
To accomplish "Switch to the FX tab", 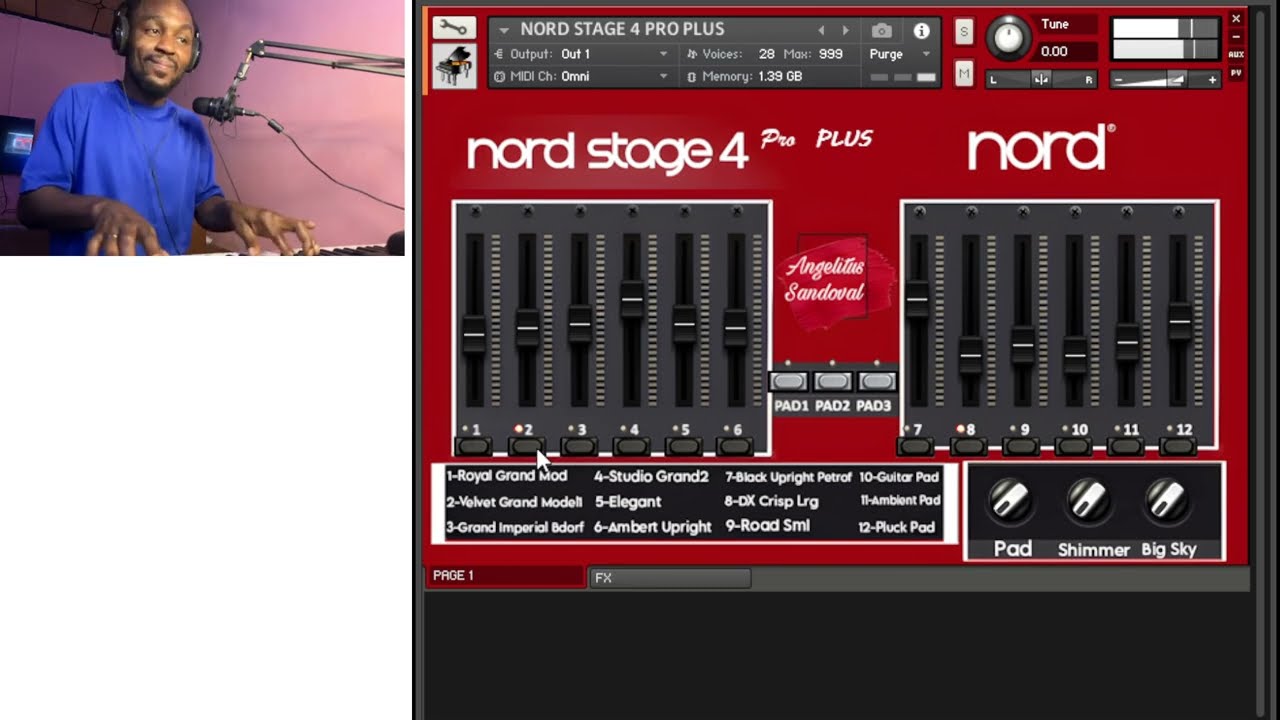I will click(x=670, y=577).
